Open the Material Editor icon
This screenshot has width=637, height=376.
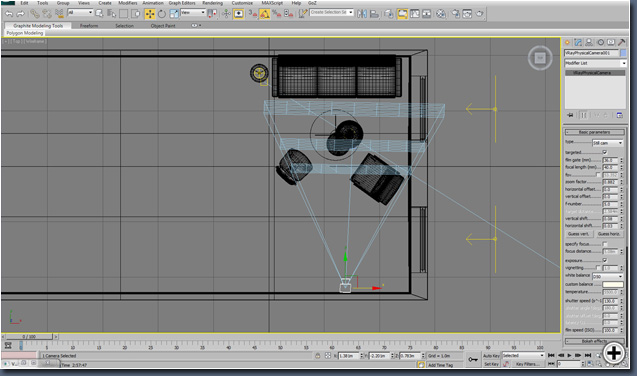(x=441, y=14)
